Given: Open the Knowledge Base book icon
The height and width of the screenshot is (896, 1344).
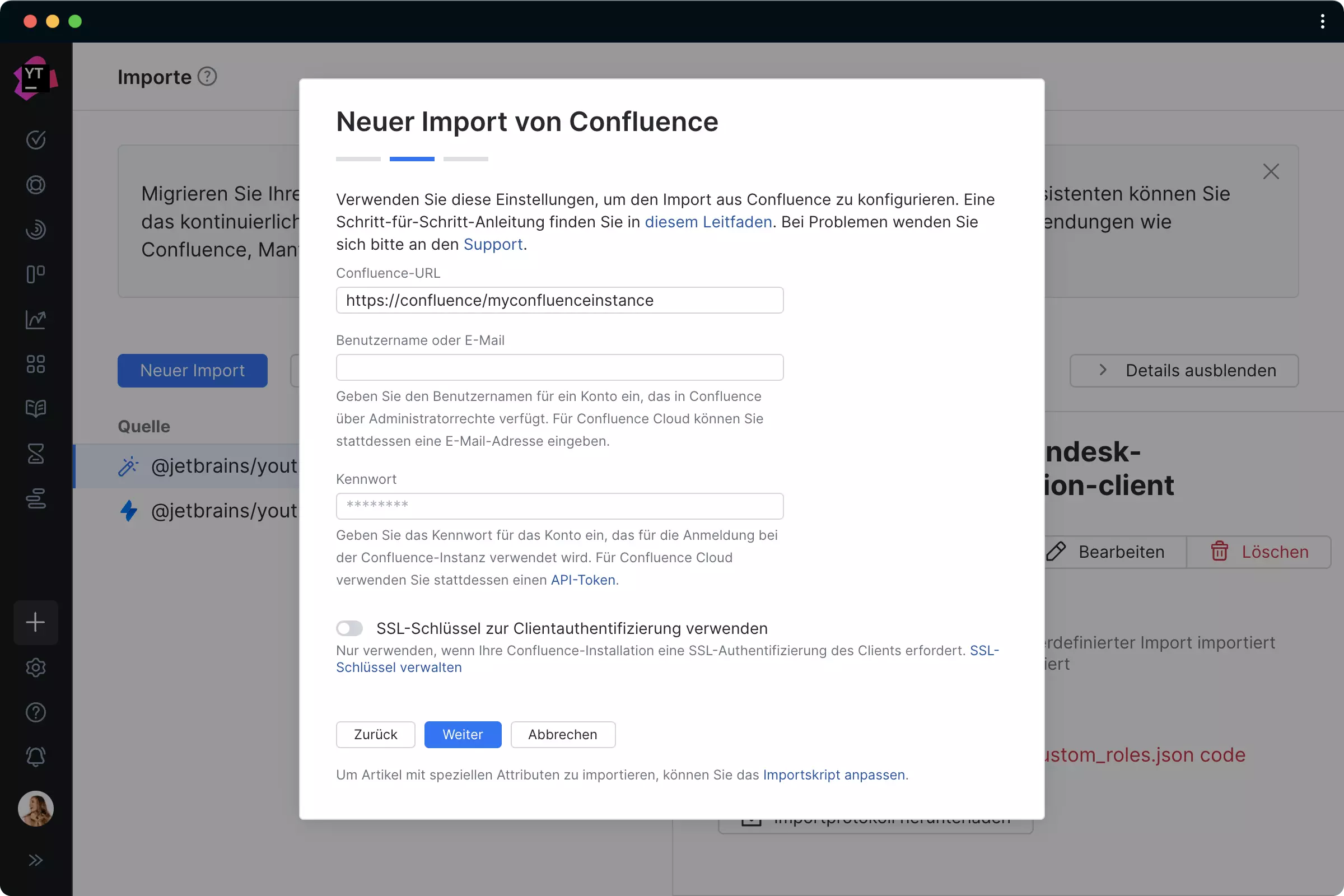Looking at the screenshot, I should point(35,408).
